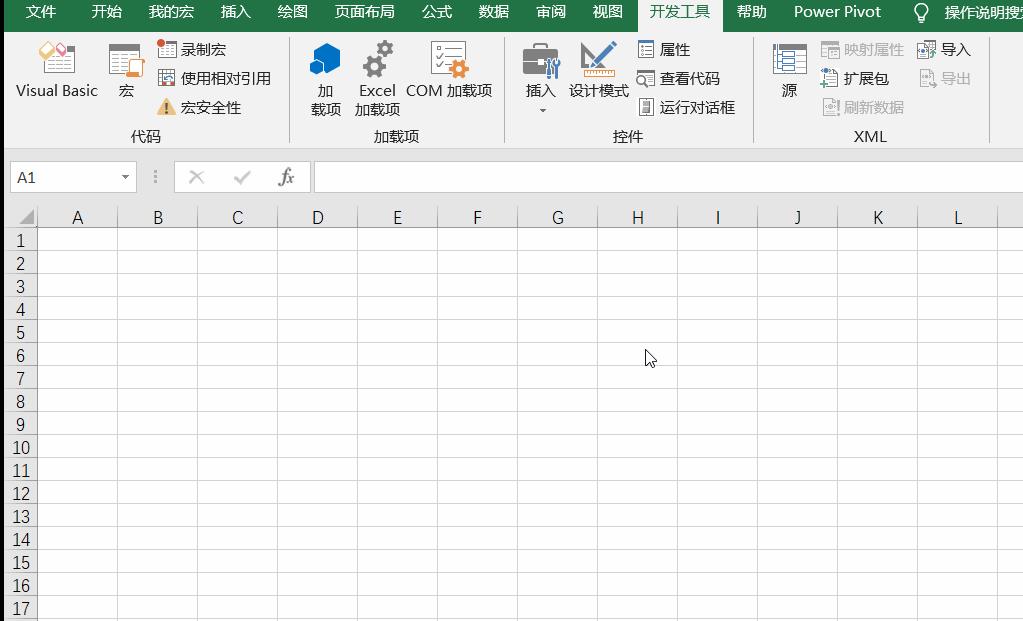Open the Power Pivot tab
Viewport: 1023px width, 621px height.
(838, 12)
